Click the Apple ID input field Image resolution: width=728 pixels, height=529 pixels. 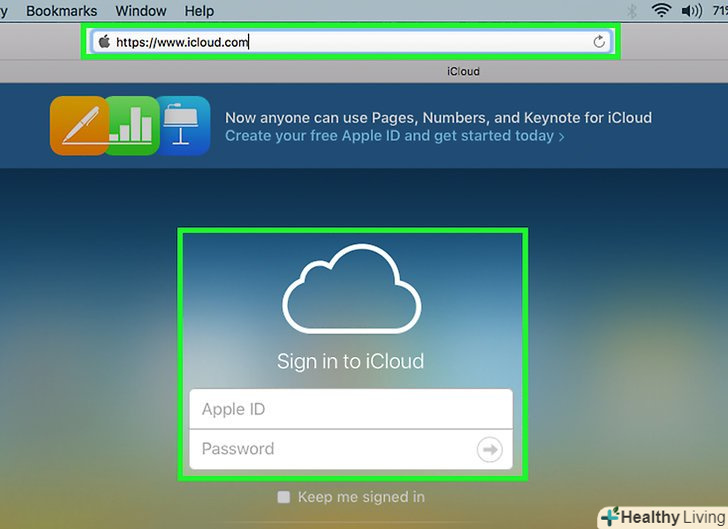click(x=351, y=409)
